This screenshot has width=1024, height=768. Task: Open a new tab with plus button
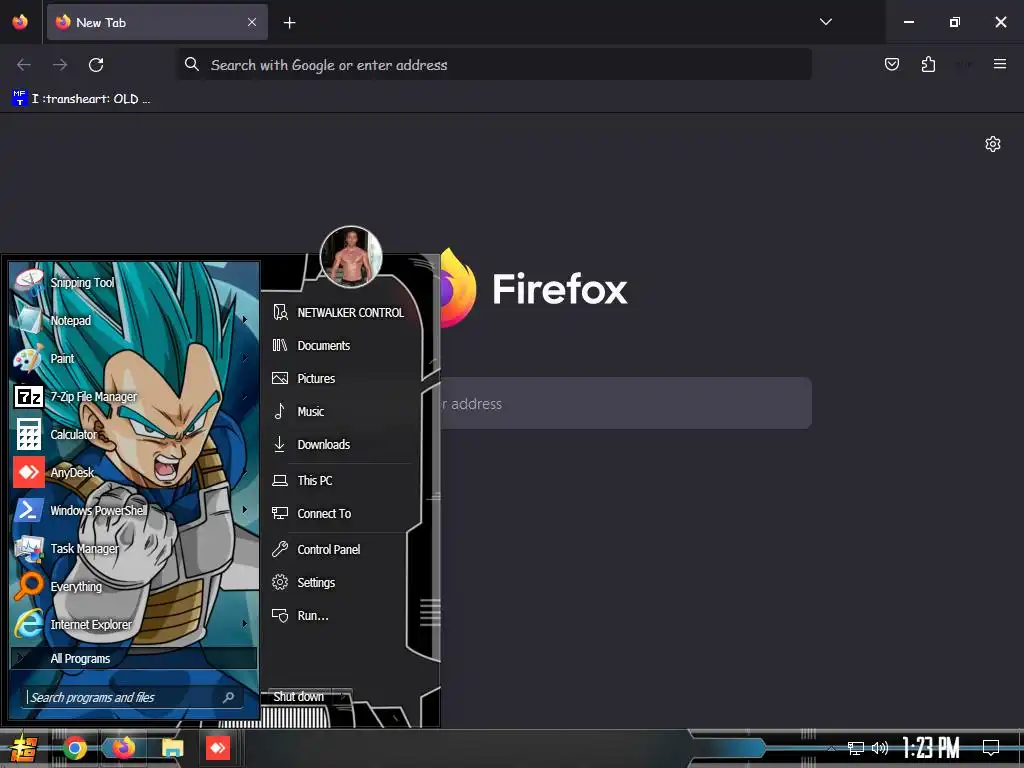tap(289, 23)
